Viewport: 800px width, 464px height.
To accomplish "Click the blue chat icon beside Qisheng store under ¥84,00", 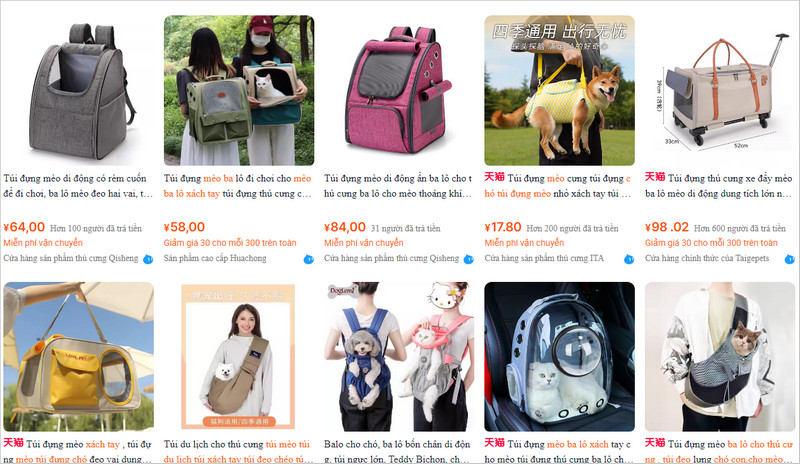I will click(468, 259).
